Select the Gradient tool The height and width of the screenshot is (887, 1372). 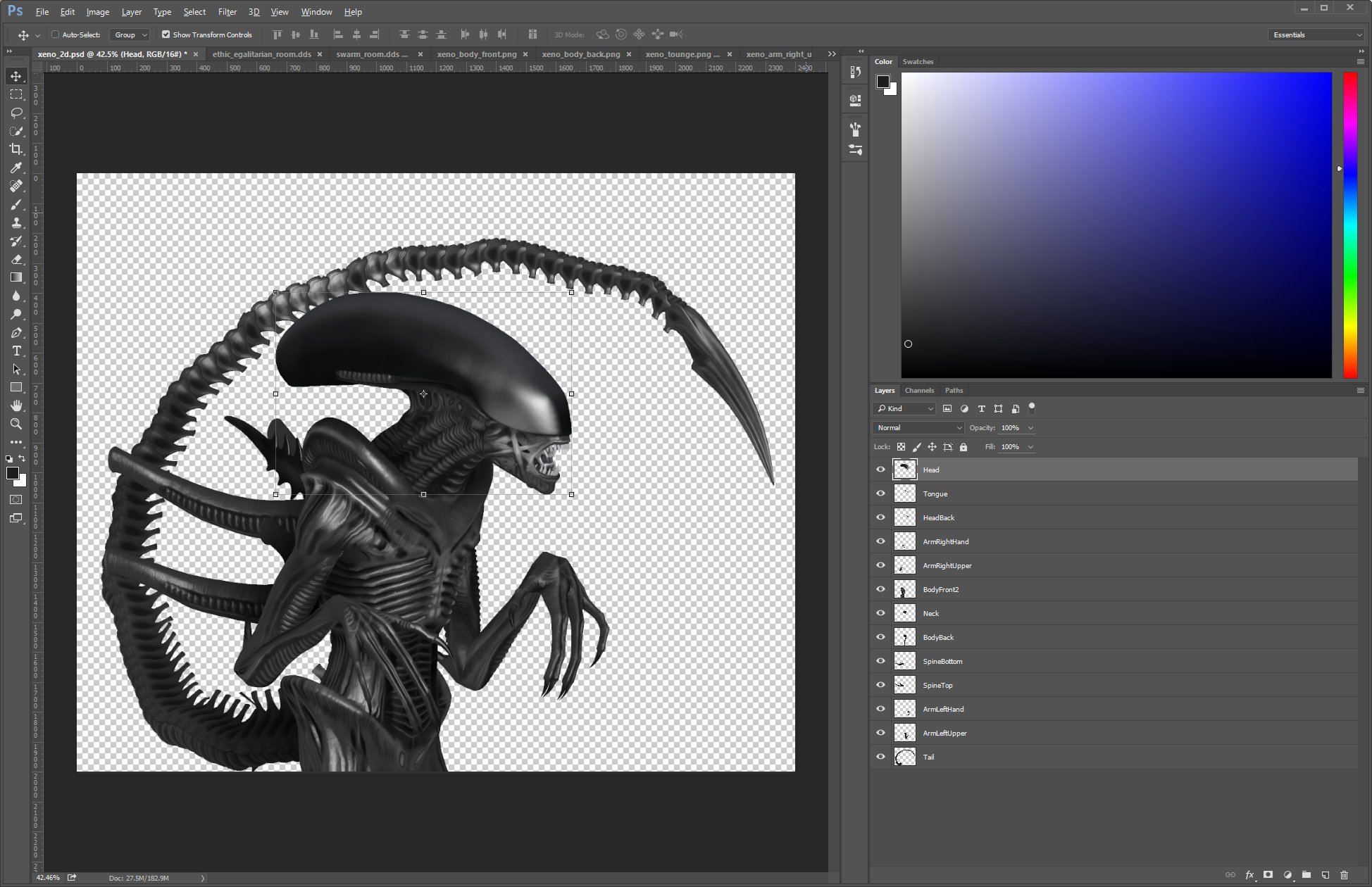point(16,277)
